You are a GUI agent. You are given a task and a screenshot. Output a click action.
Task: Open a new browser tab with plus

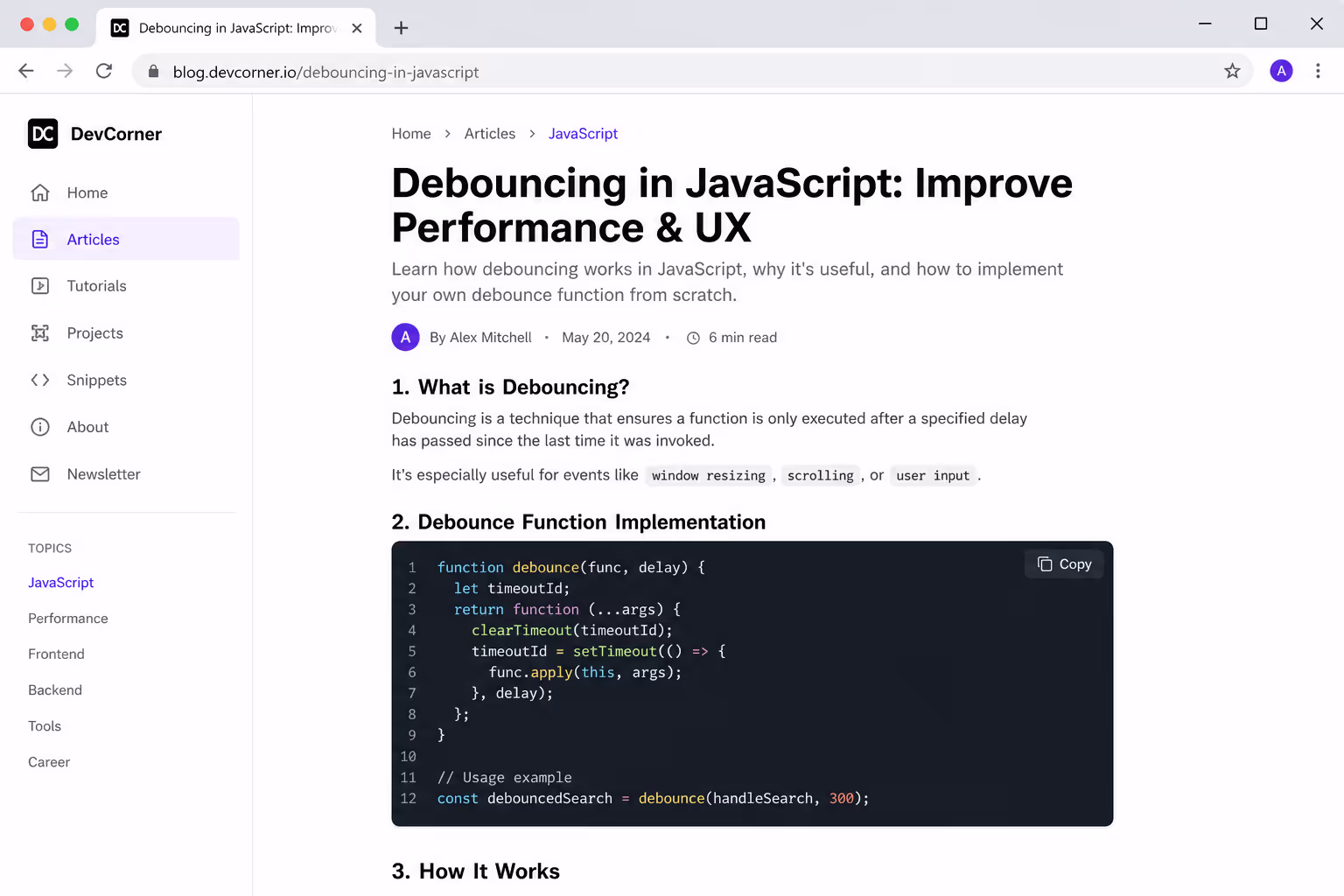coord(401,28)
